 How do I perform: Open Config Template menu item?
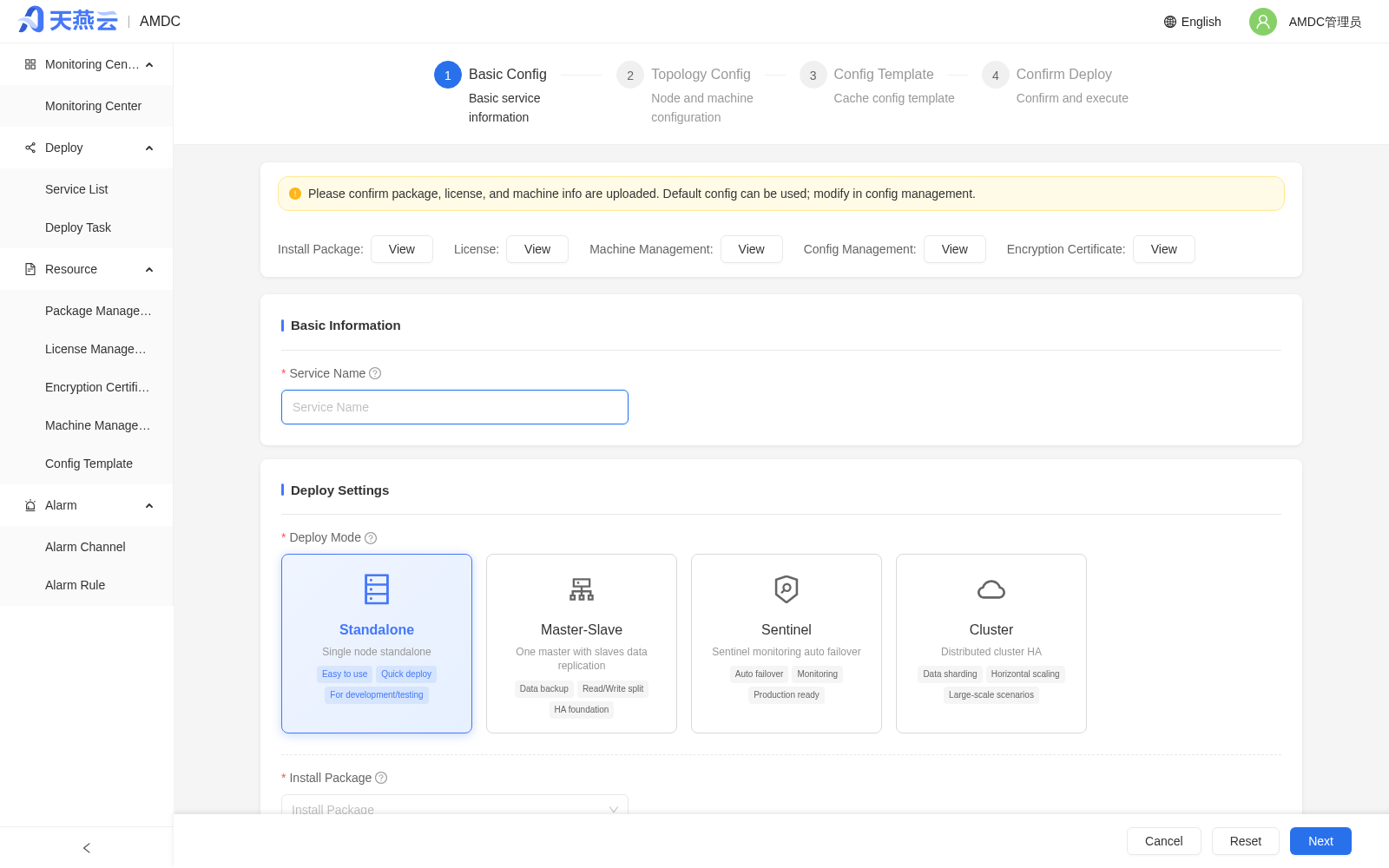pos(87,464)
